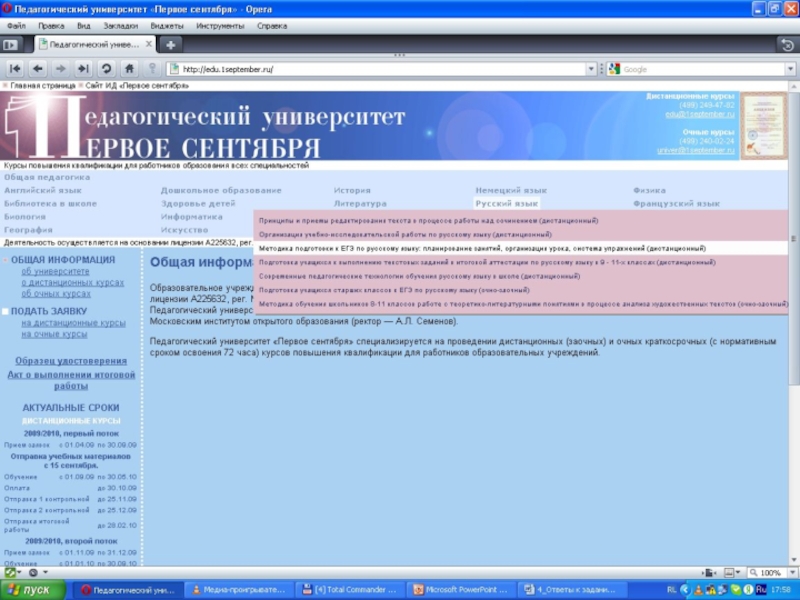Go back to previous page

[x=38, y=68]
